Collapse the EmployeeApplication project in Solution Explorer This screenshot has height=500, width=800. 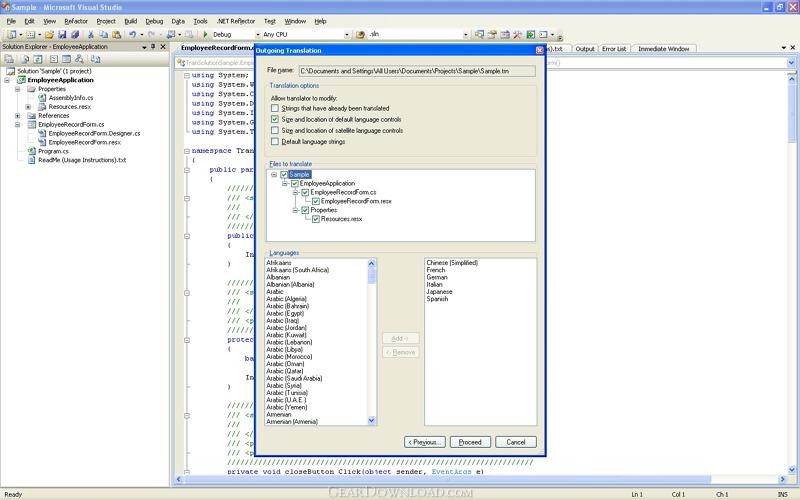(x=7, y=80)
